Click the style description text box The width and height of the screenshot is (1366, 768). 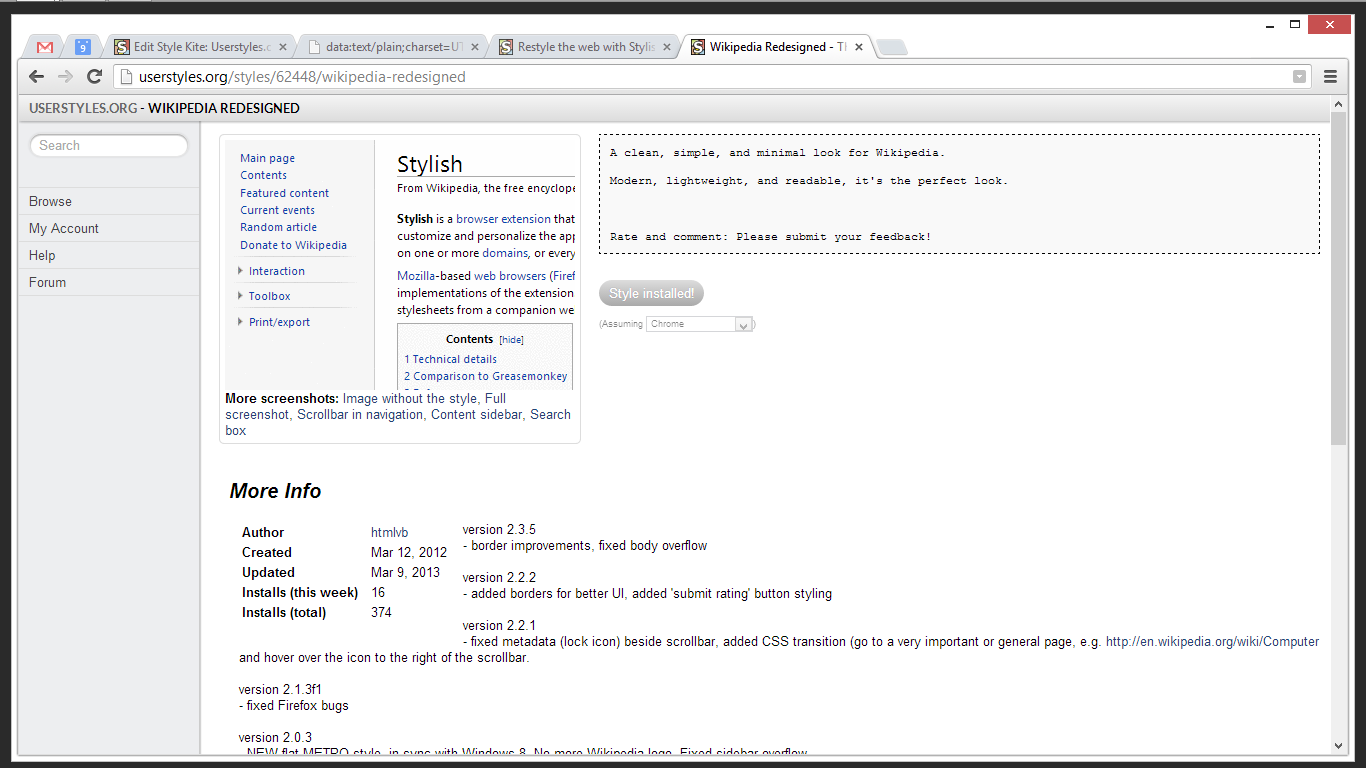959,194
